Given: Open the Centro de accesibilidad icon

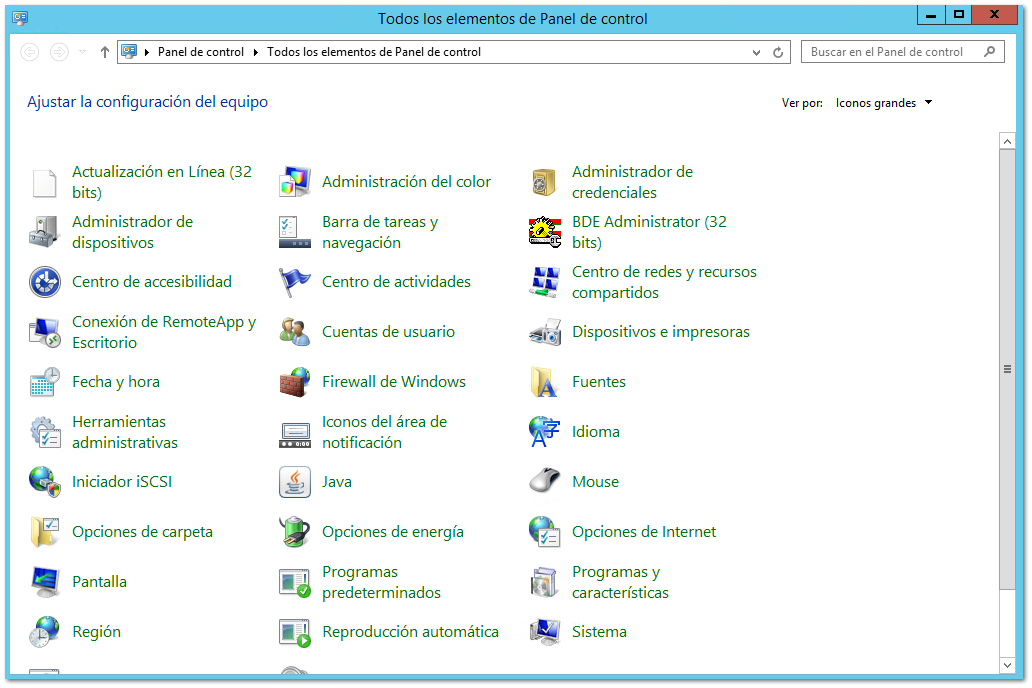Looking at the screenshot, I should (45, 282).
